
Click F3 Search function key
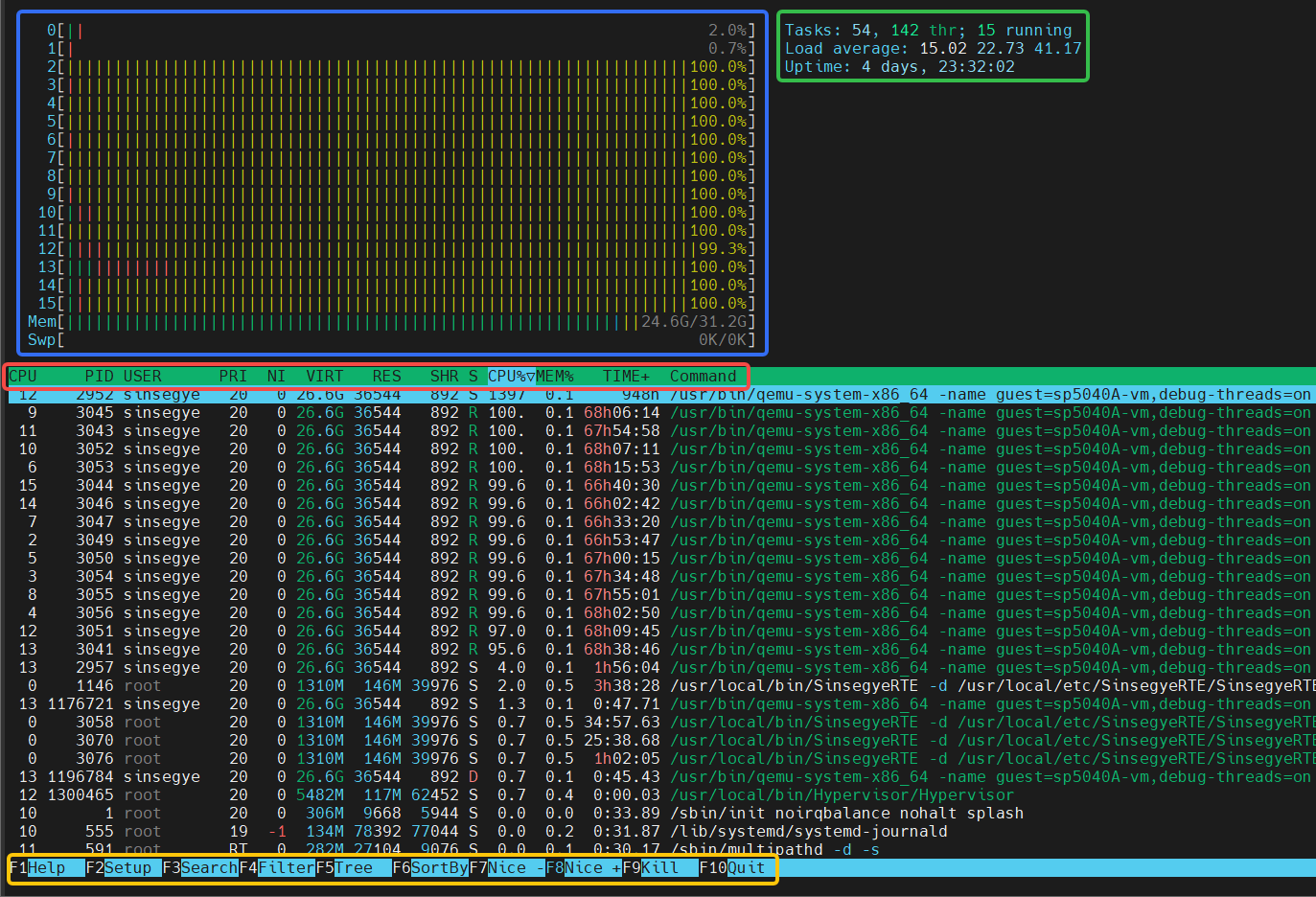coord(199,868)
